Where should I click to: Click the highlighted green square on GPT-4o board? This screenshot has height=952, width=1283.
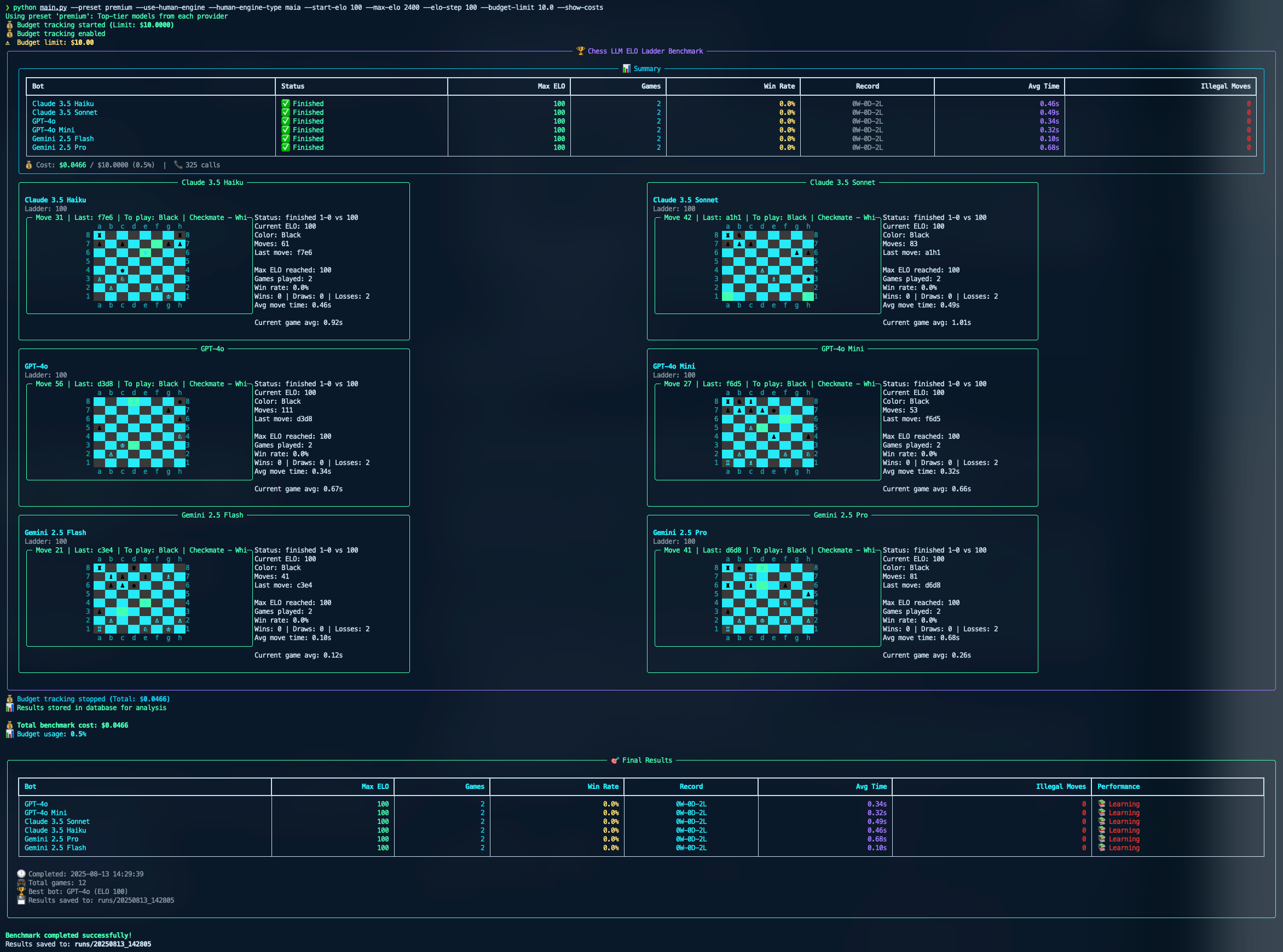[x=134, y=445]
